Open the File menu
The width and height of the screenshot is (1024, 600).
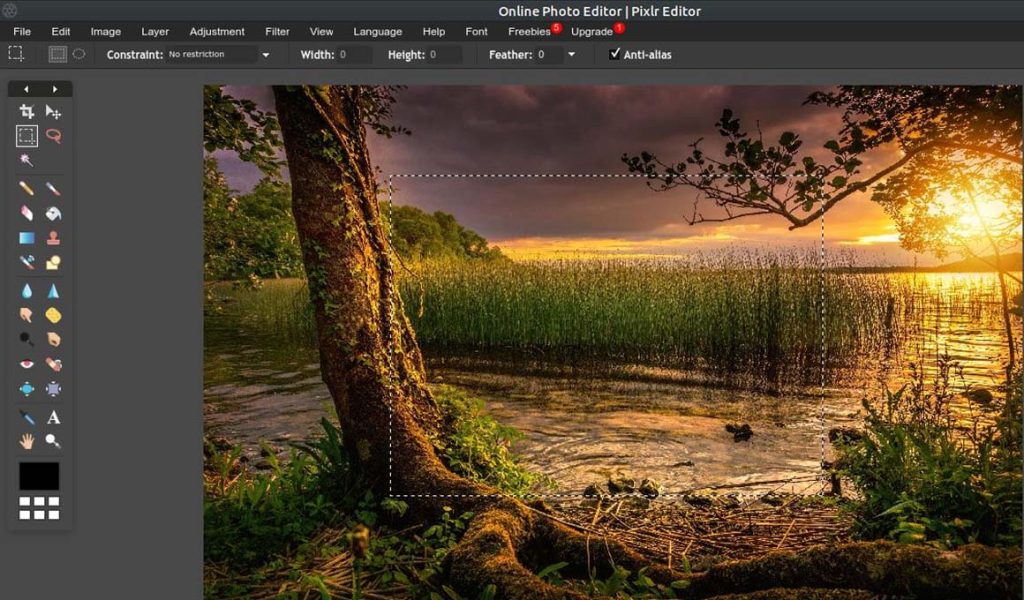[x=22, y=31]
